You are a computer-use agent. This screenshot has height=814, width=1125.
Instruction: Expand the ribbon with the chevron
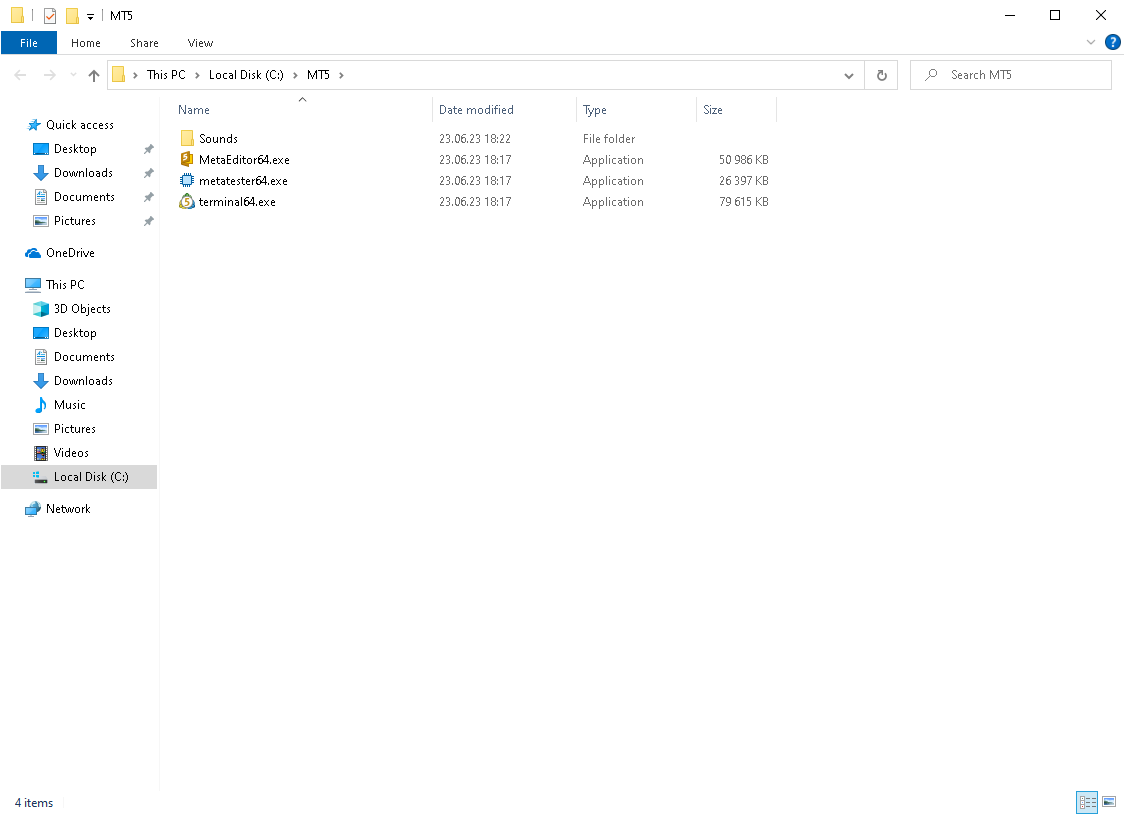pos(1091,42)
